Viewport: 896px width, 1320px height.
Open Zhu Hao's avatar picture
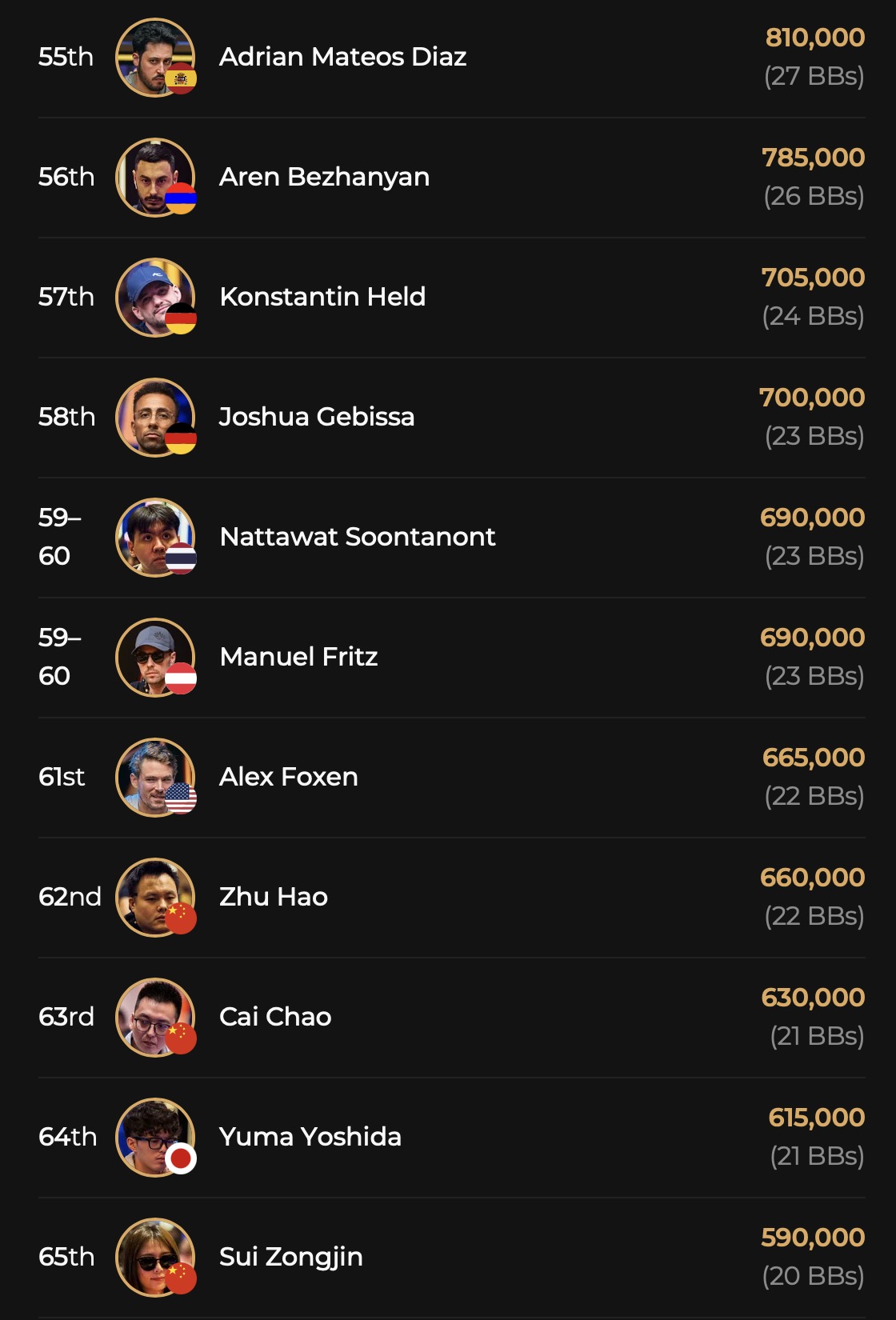pos(152,894)
